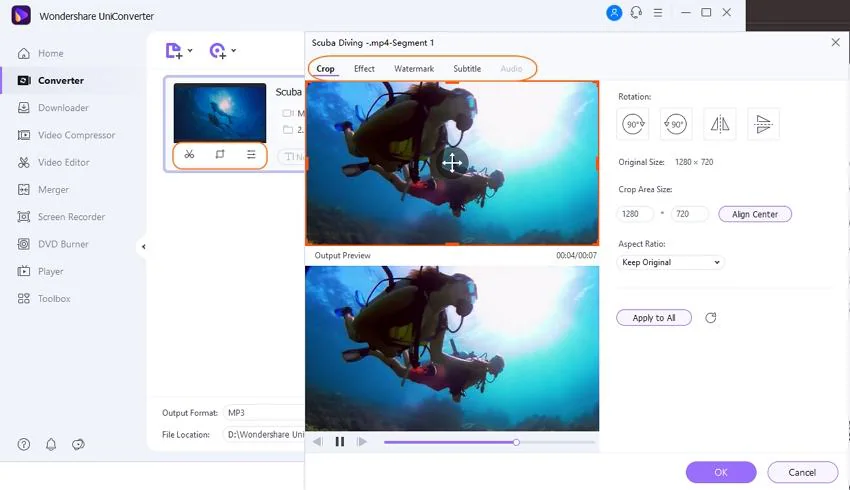Open the Downloader section
The width and height of the screenshot is (850, 490).
tap(53, 107)
